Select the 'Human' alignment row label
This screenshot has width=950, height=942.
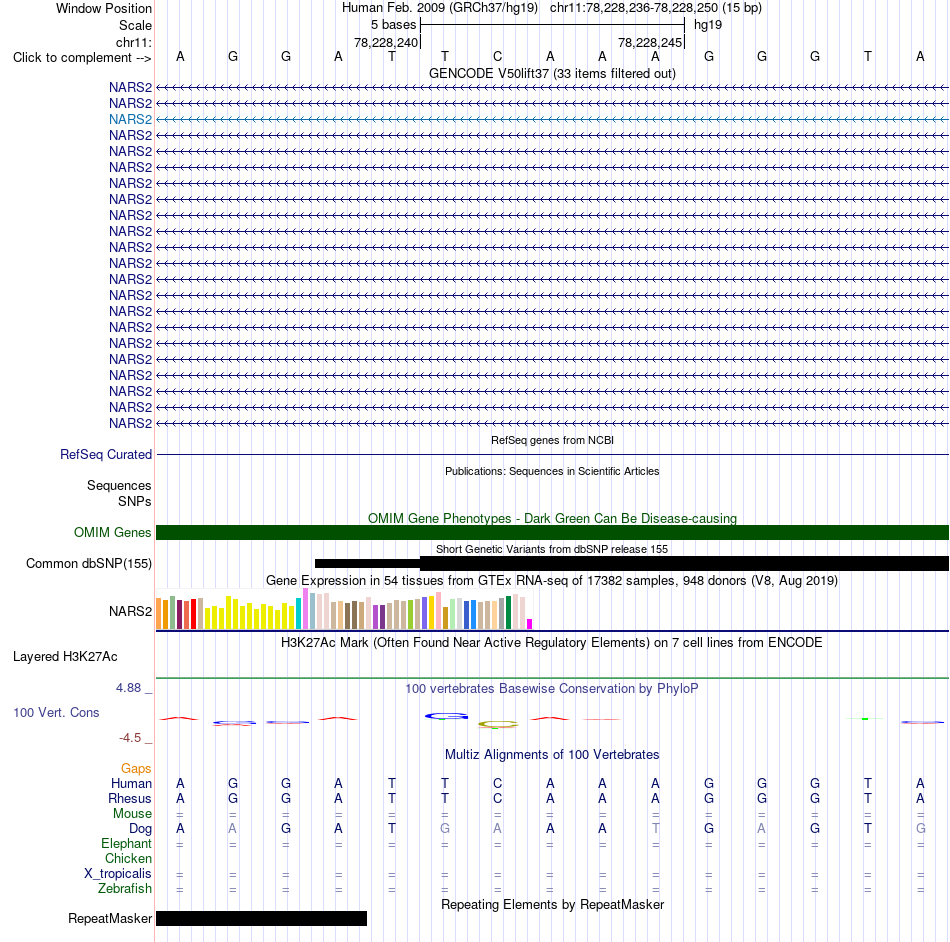click(x=131, y=783)
